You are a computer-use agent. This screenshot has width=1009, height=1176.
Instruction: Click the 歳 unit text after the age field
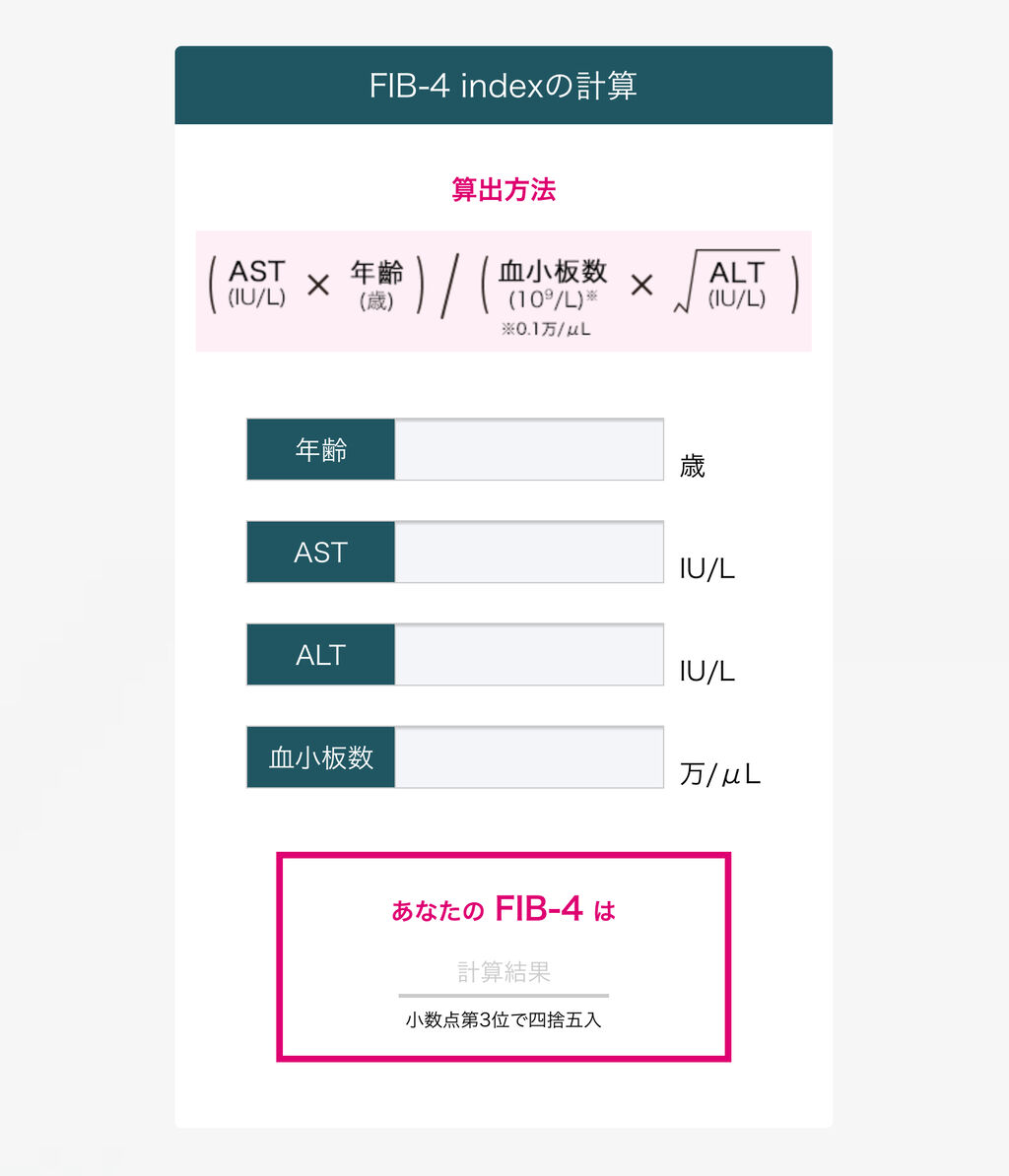[693, 467]
